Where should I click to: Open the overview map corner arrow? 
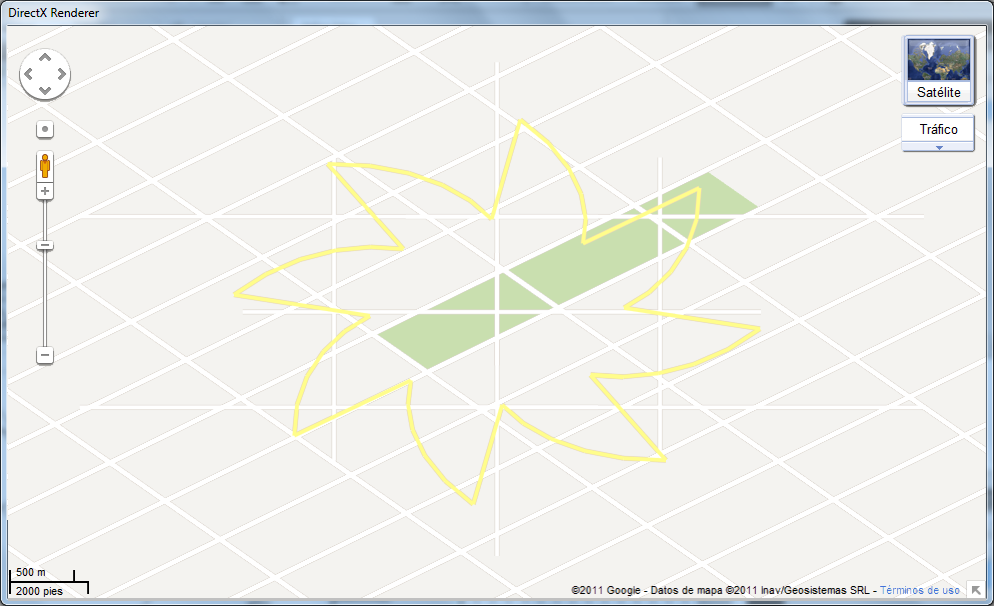tap(975, 591)
